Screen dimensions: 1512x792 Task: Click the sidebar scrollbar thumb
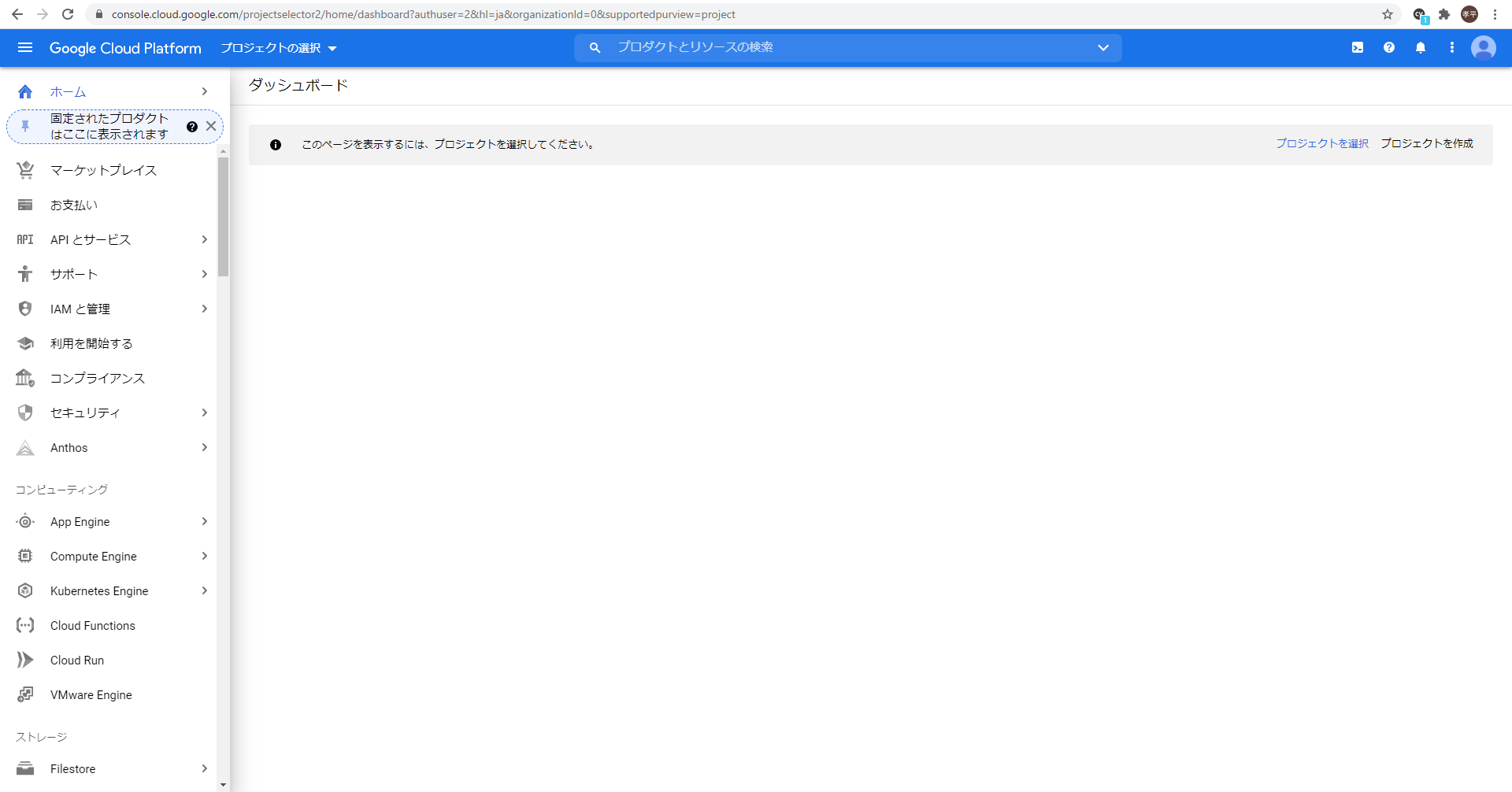pyautogui.click(x=223, y=217)
